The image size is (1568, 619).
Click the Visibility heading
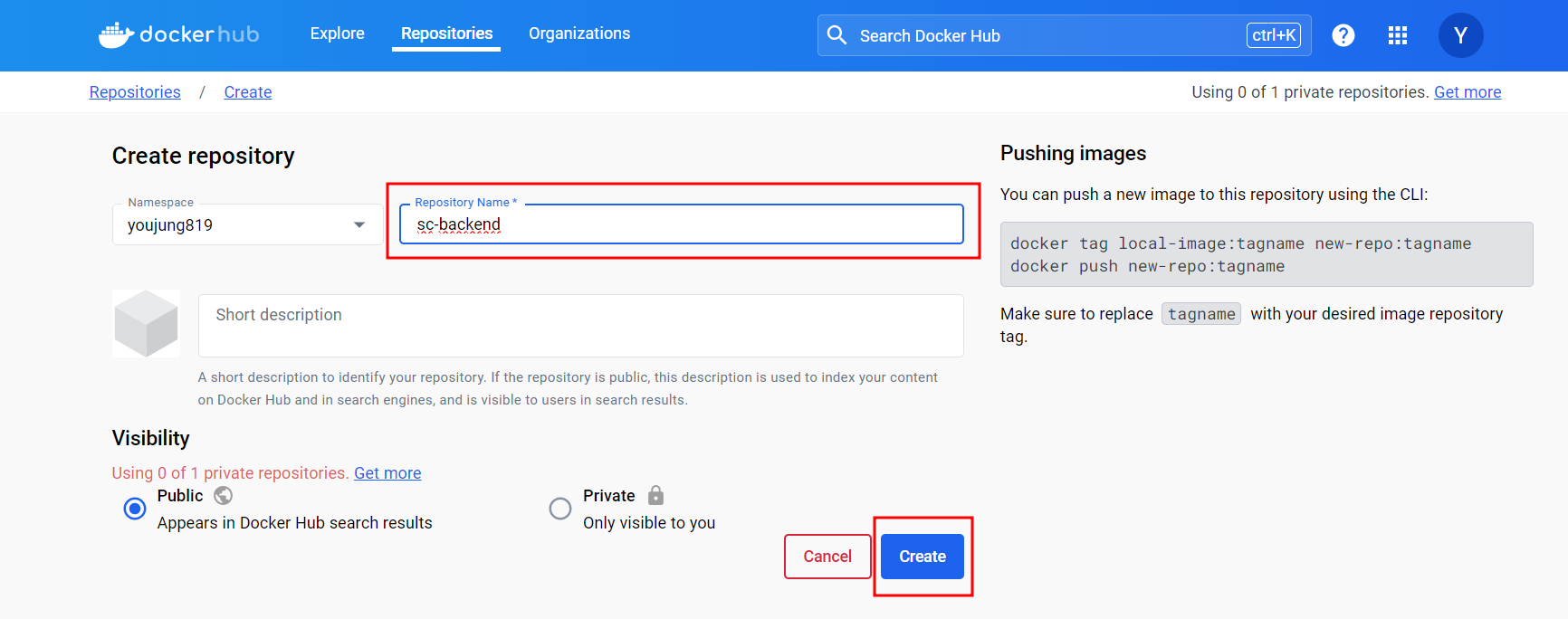[x=151, y=439]
